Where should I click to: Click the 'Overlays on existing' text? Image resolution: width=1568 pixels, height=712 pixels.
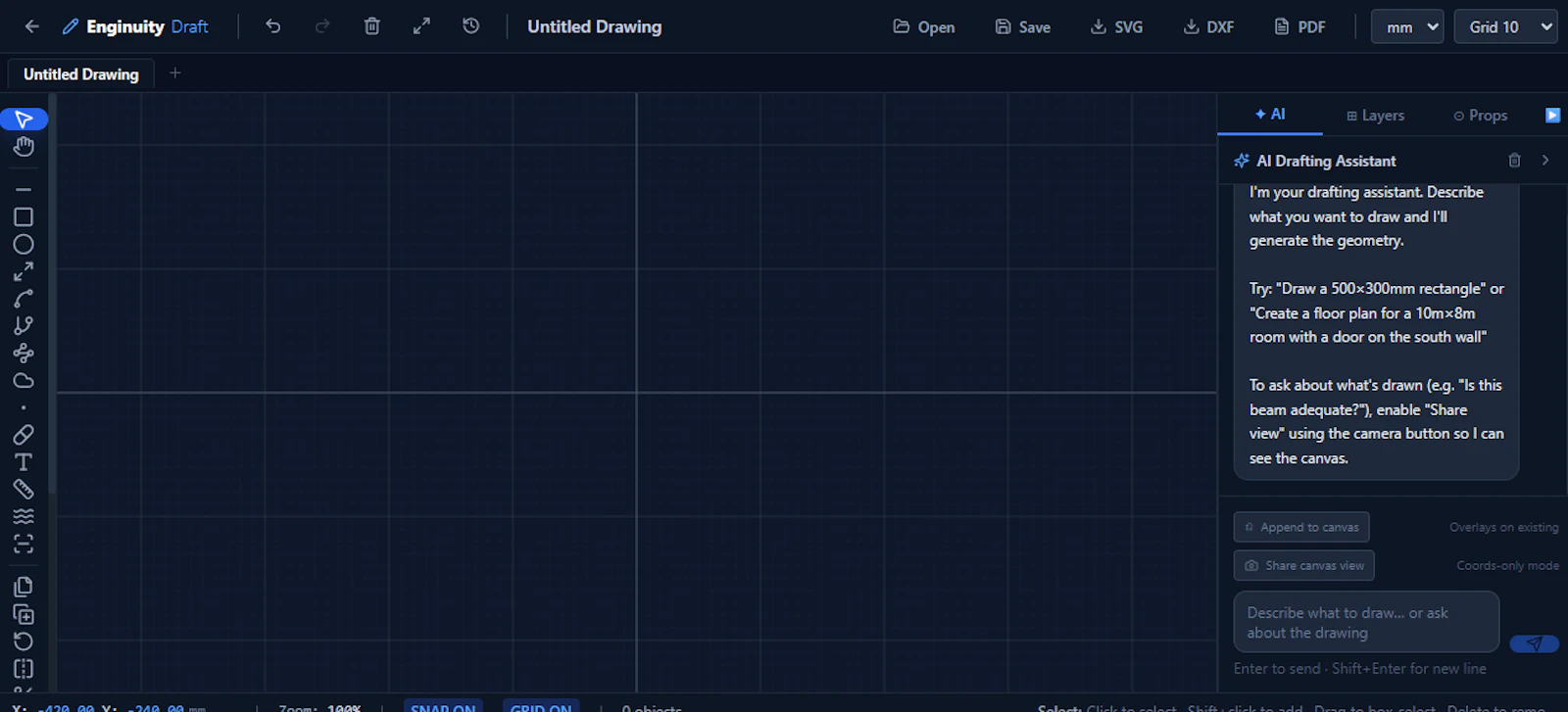(x=1504, y=527)
